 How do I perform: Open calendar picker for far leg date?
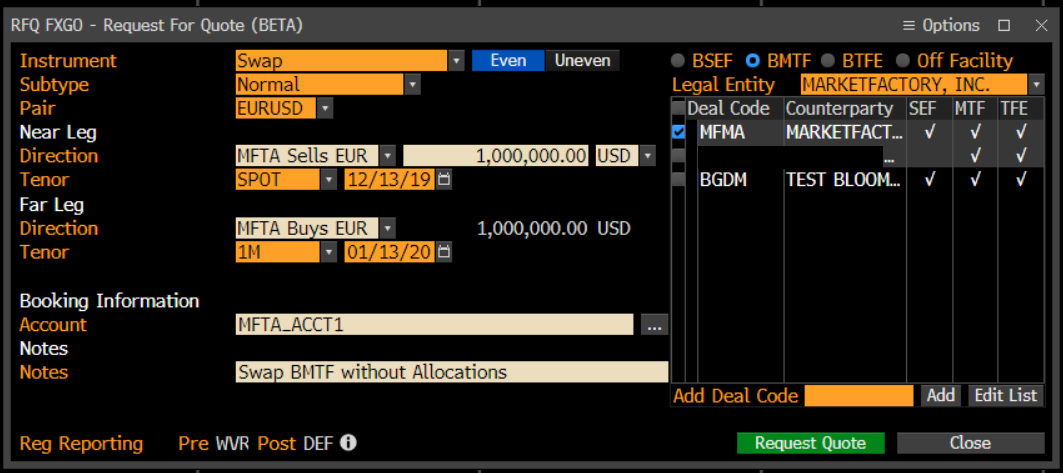(444, 252)
